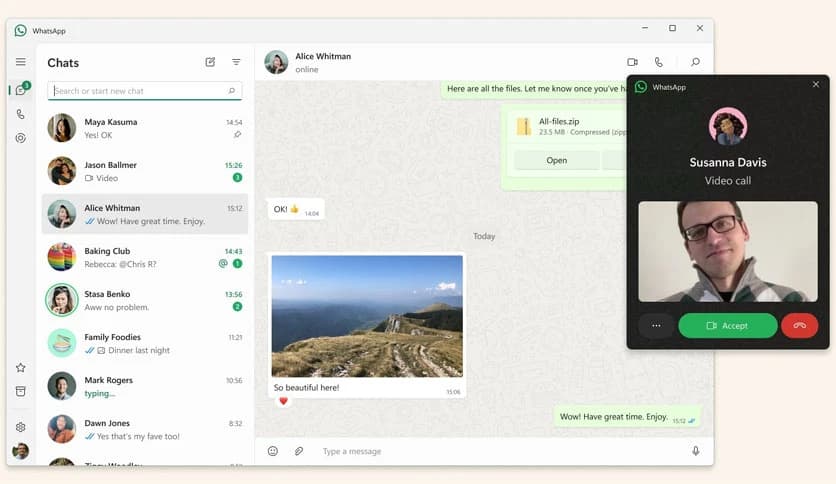This screenshot has height=484, width=836.
Task: Click the WhatsApp logo in the title bar
Action: point(21,30)
